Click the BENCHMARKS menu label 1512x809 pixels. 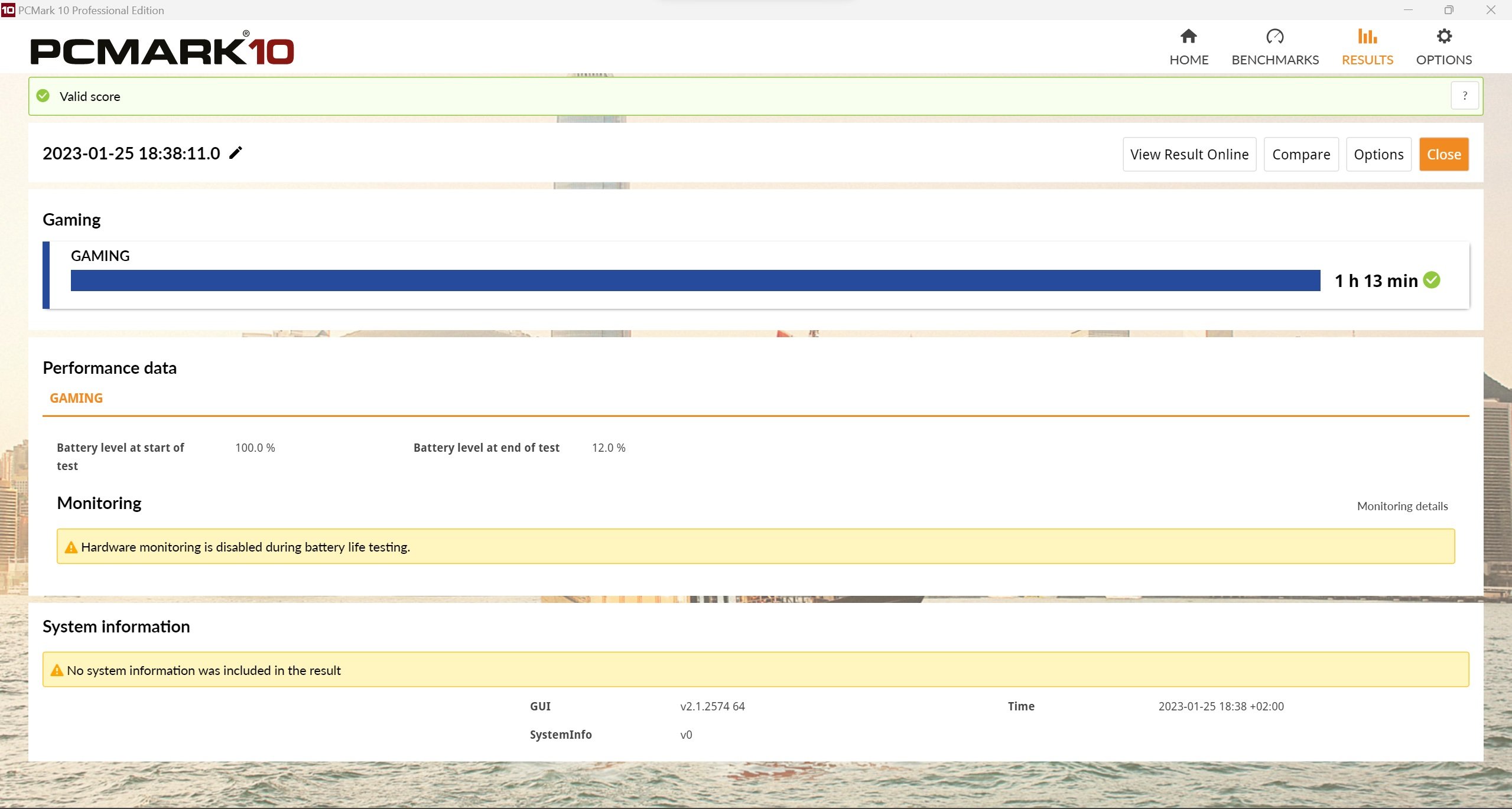click(x=1274, y=60)
